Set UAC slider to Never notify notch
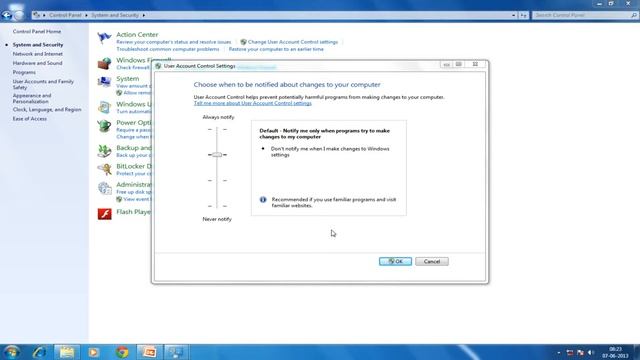 pyautogui.click(x=217, y=206)
